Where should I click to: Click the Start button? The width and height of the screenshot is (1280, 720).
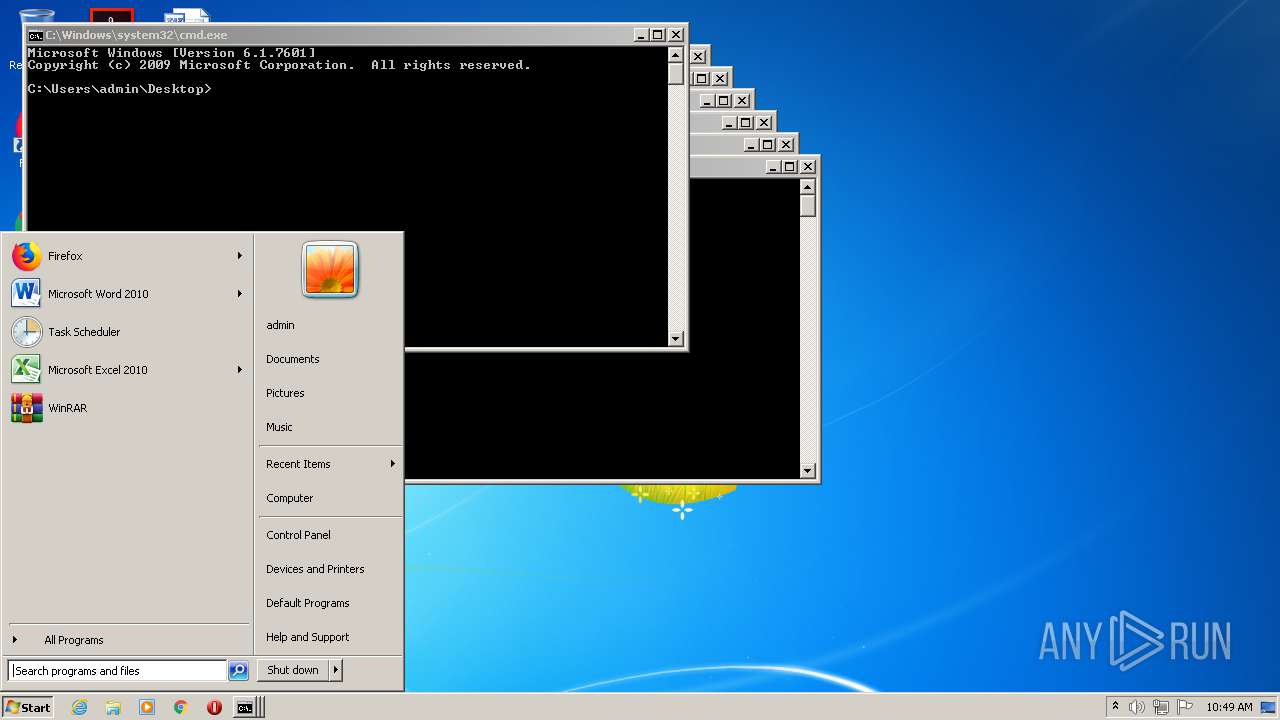[28, 707]
